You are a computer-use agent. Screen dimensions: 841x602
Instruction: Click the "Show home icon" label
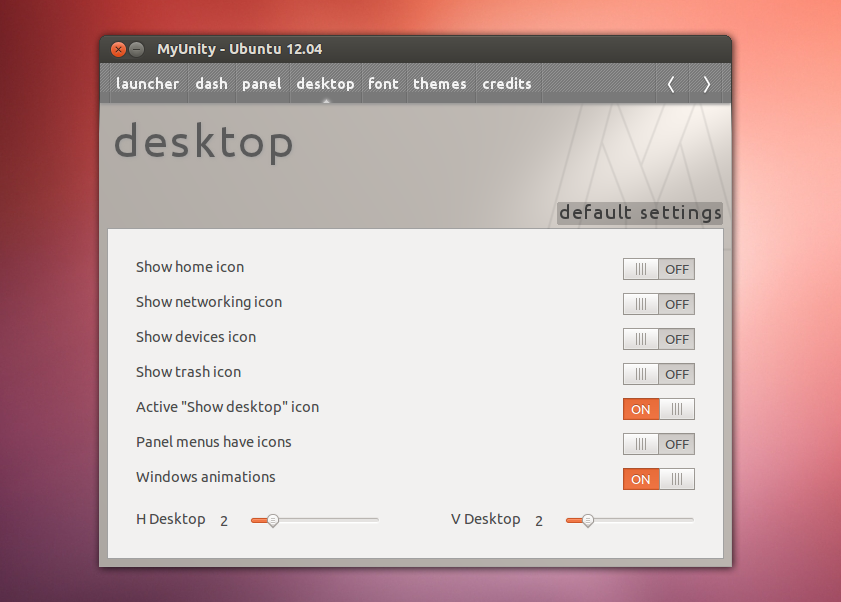(x=190, y=267)
